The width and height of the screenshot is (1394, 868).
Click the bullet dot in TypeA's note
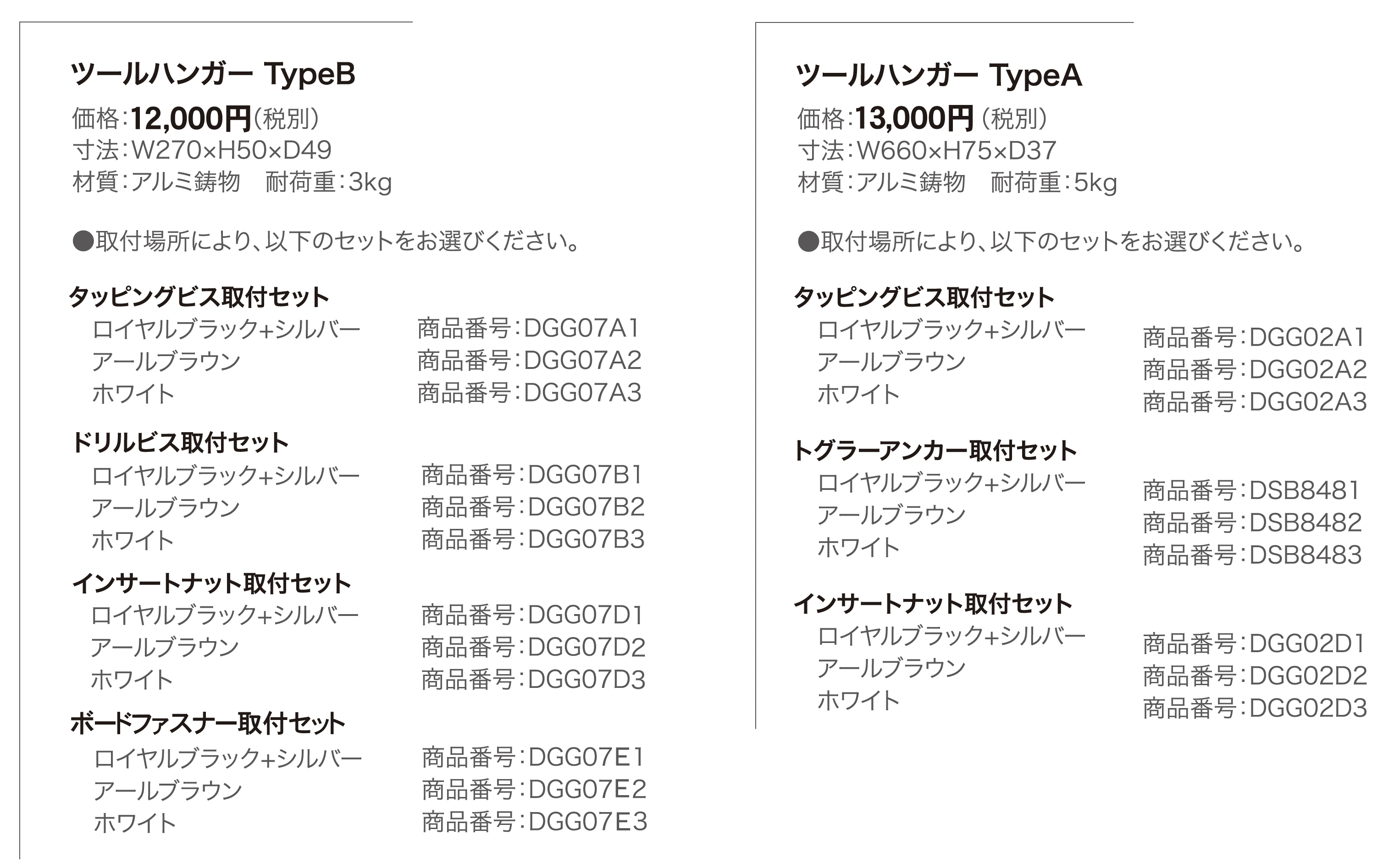click(808, 242)
